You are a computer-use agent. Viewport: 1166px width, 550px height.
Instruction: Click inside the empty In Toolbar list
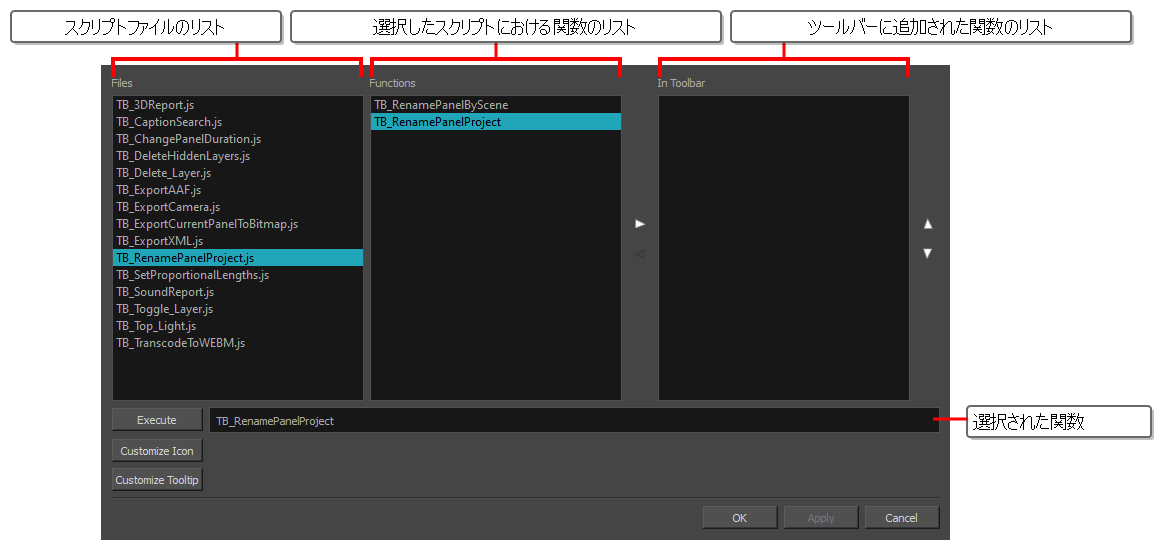tap(783, 248)
